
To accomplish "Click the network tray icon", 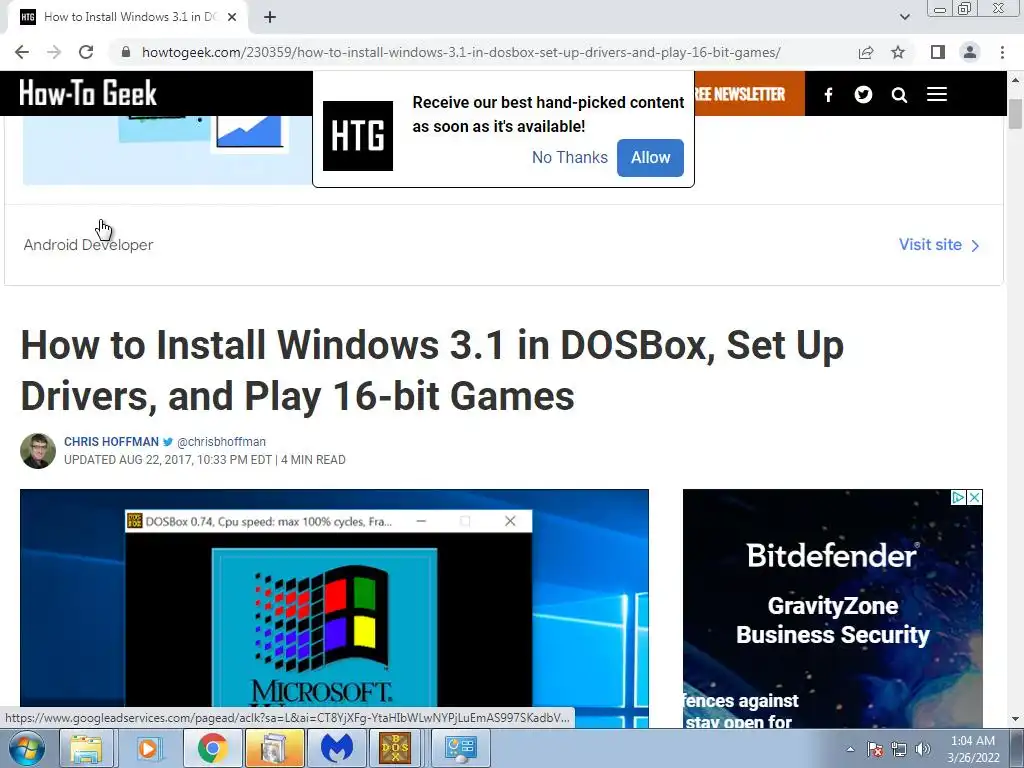I will 899,749.
